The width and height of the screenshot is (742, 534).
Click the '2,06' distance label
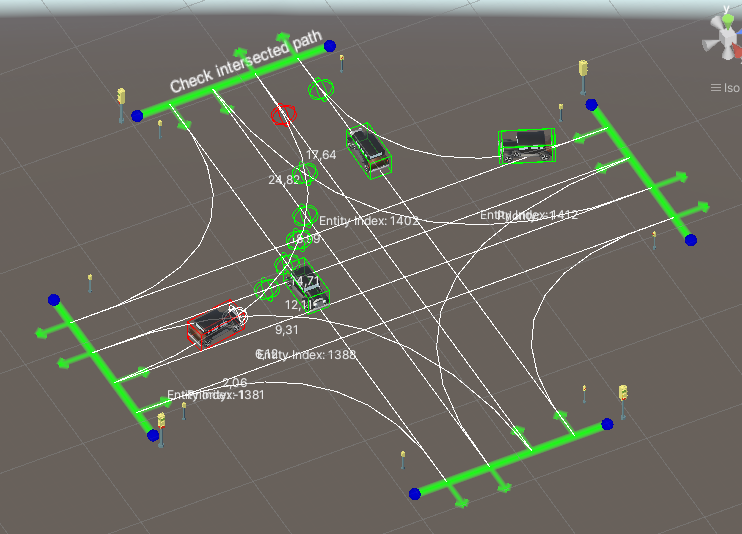point(235,383)
